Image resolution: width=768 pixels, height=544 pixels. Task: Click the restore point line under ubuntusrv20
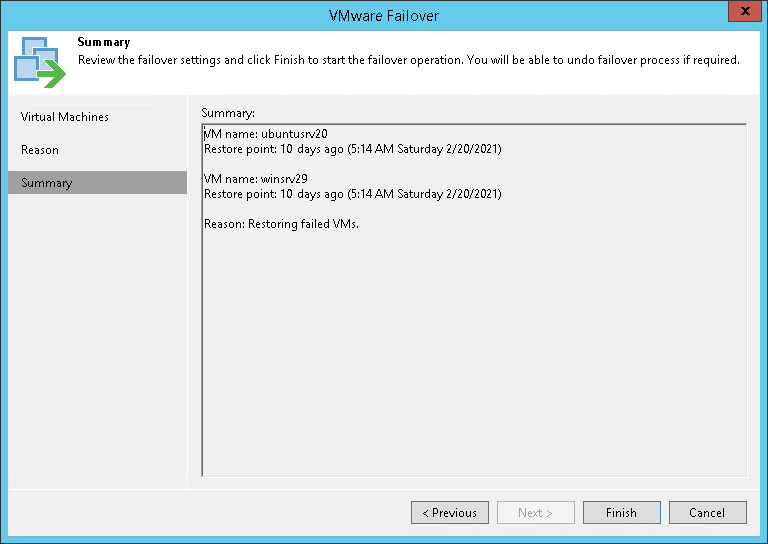[x=353, y=149]
